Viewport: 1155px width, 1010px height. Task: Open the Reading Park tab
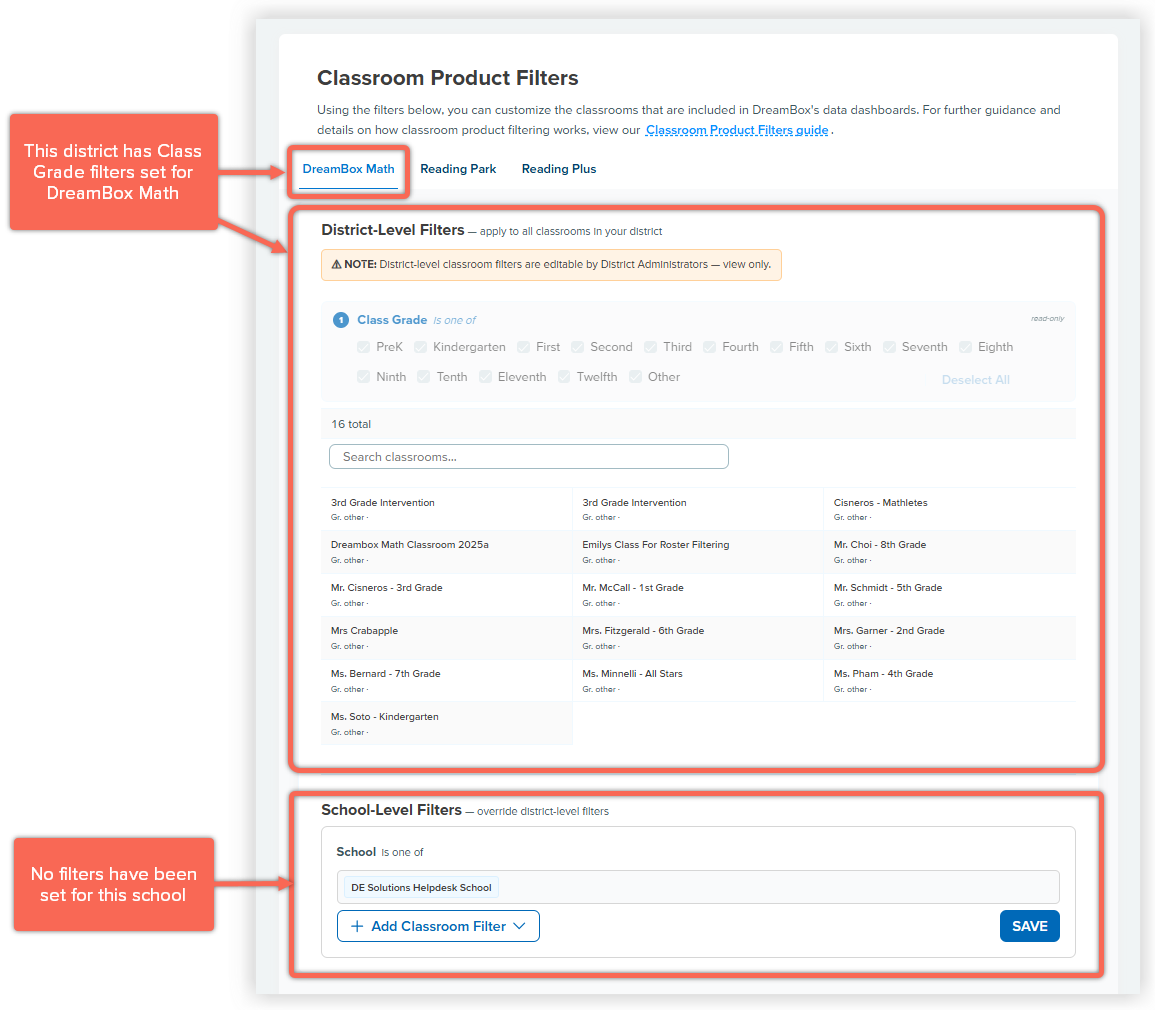(x=458, y=169)
